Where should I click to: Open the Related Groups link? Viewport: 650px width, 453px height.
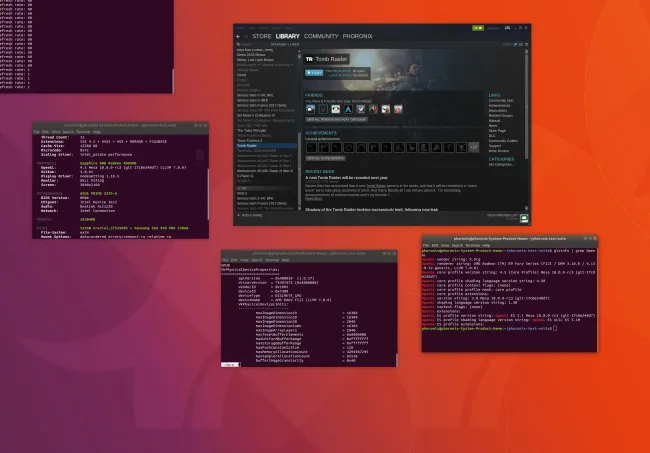coord(501,116)
